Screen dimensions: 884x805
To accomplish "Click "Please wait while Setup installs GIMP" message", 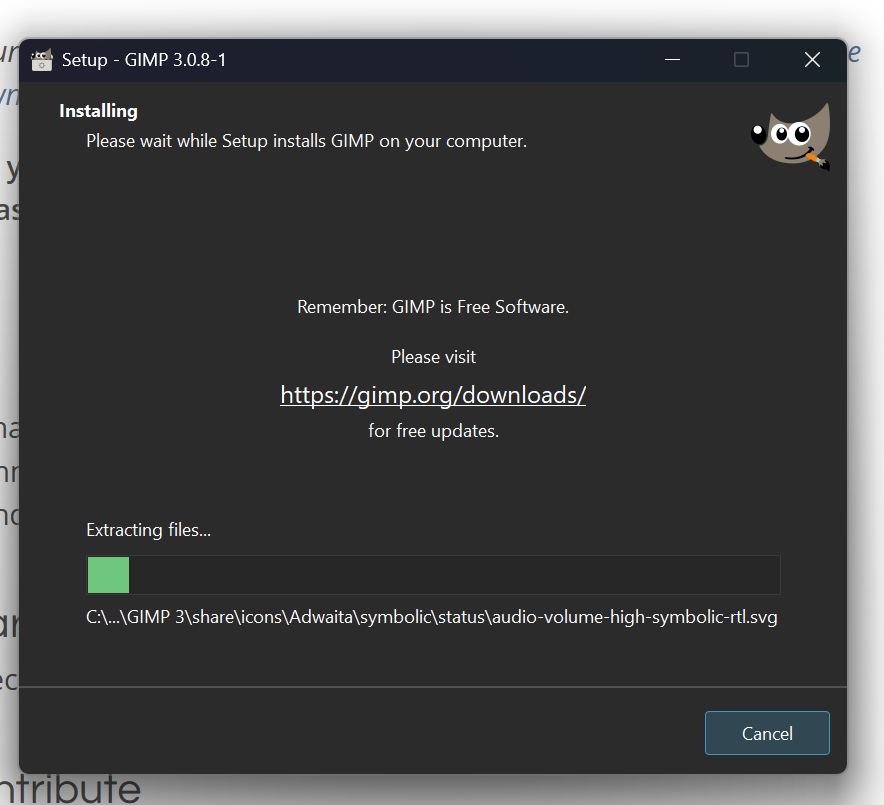I will [x=306, y=141].
